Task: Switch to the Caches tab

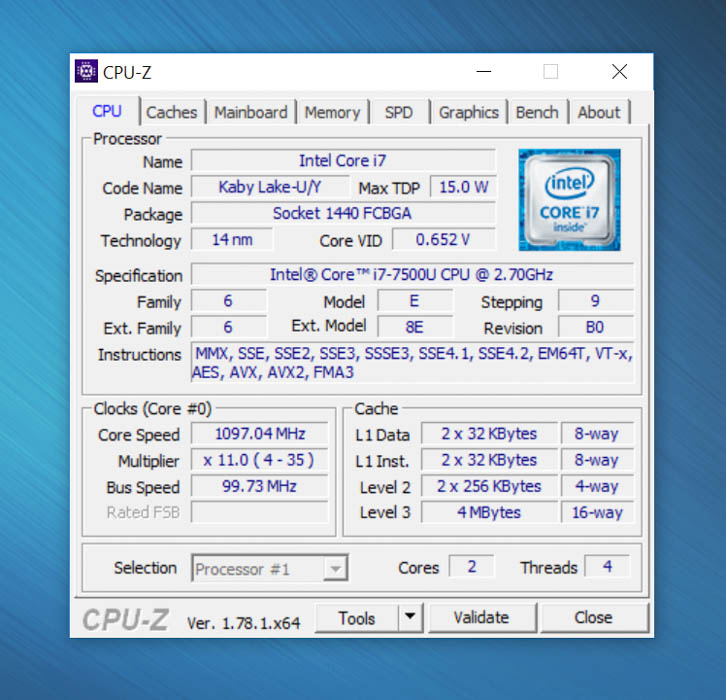Action: (171, 112)
